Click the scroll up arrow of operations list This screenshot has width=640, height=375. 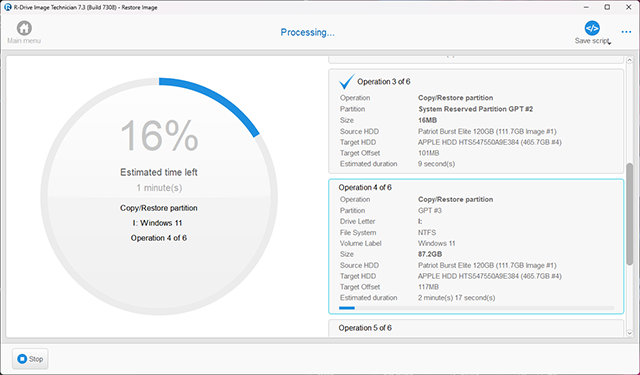point(629,60)
